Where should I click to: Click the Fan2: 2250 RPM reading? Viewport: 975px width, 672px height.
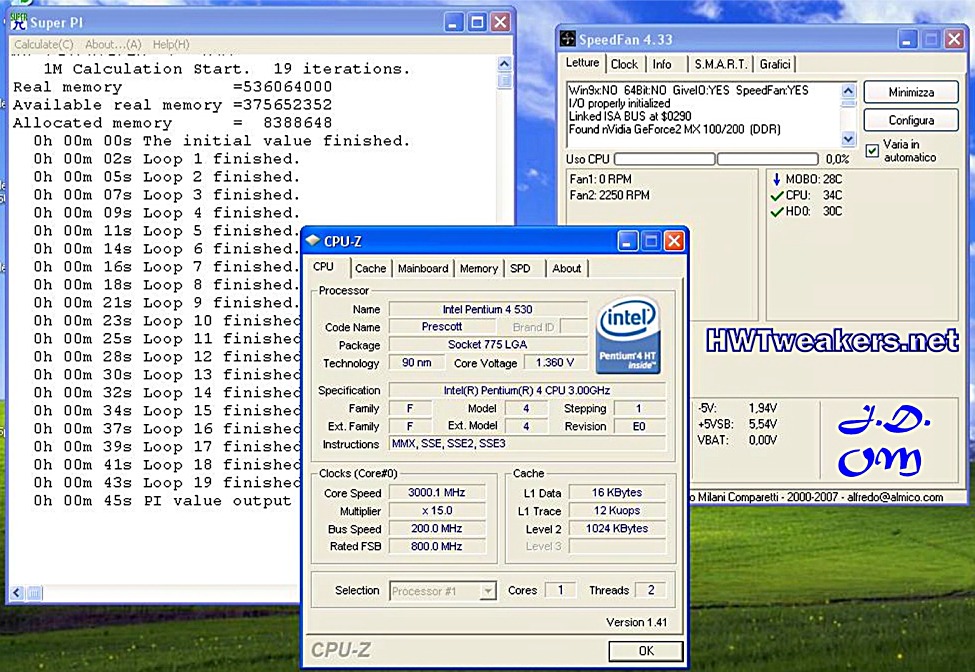609,196
